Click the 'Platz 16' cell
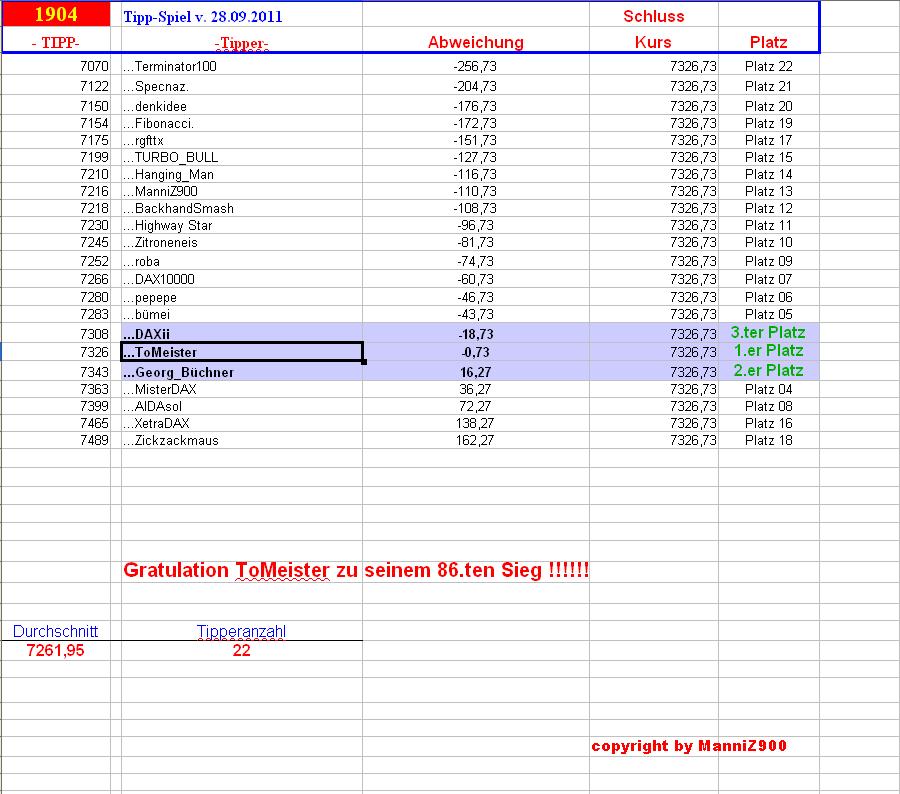 pos(769,424)
